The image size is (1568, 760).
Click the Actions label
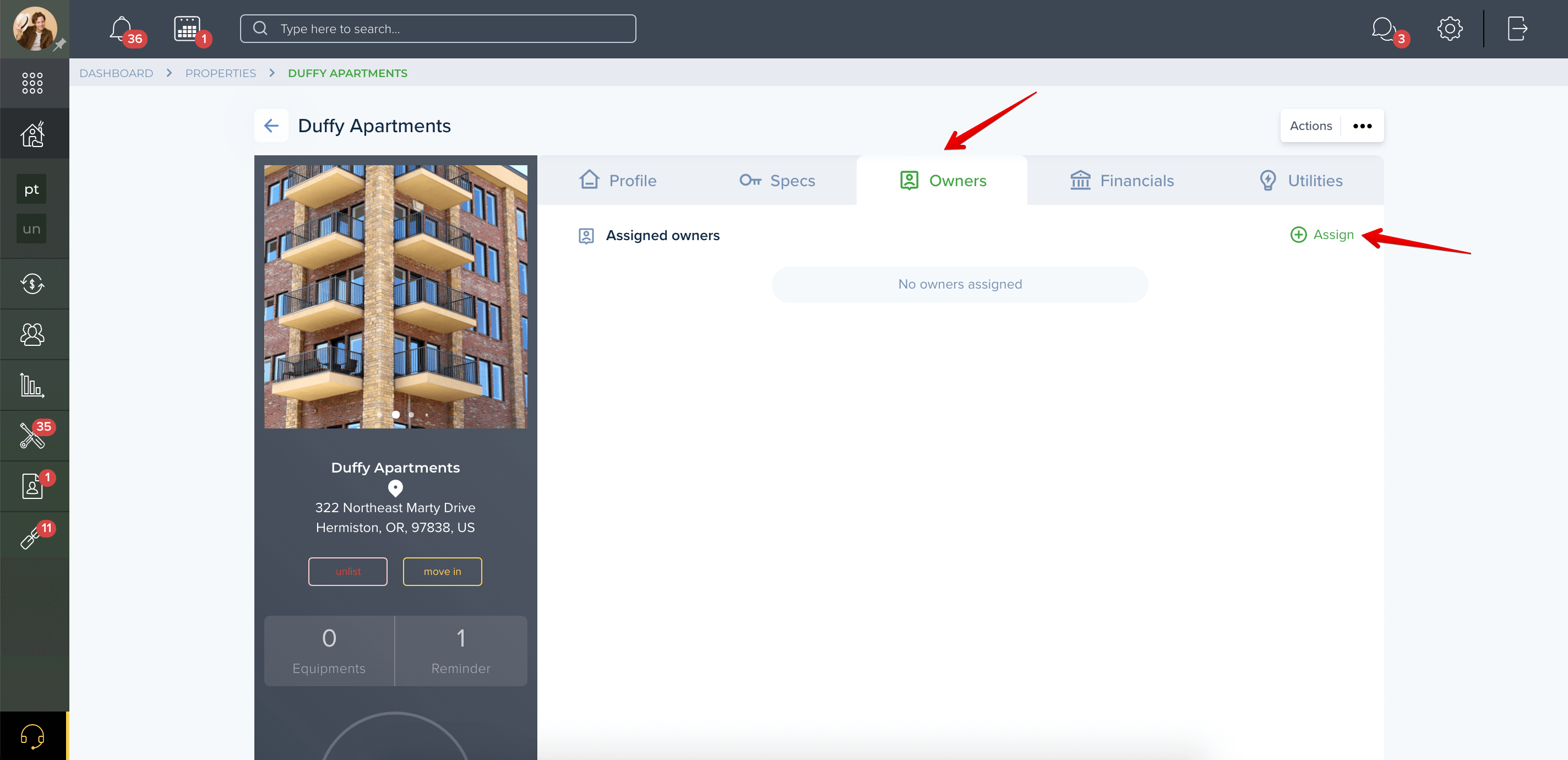tap(1311, 126)
